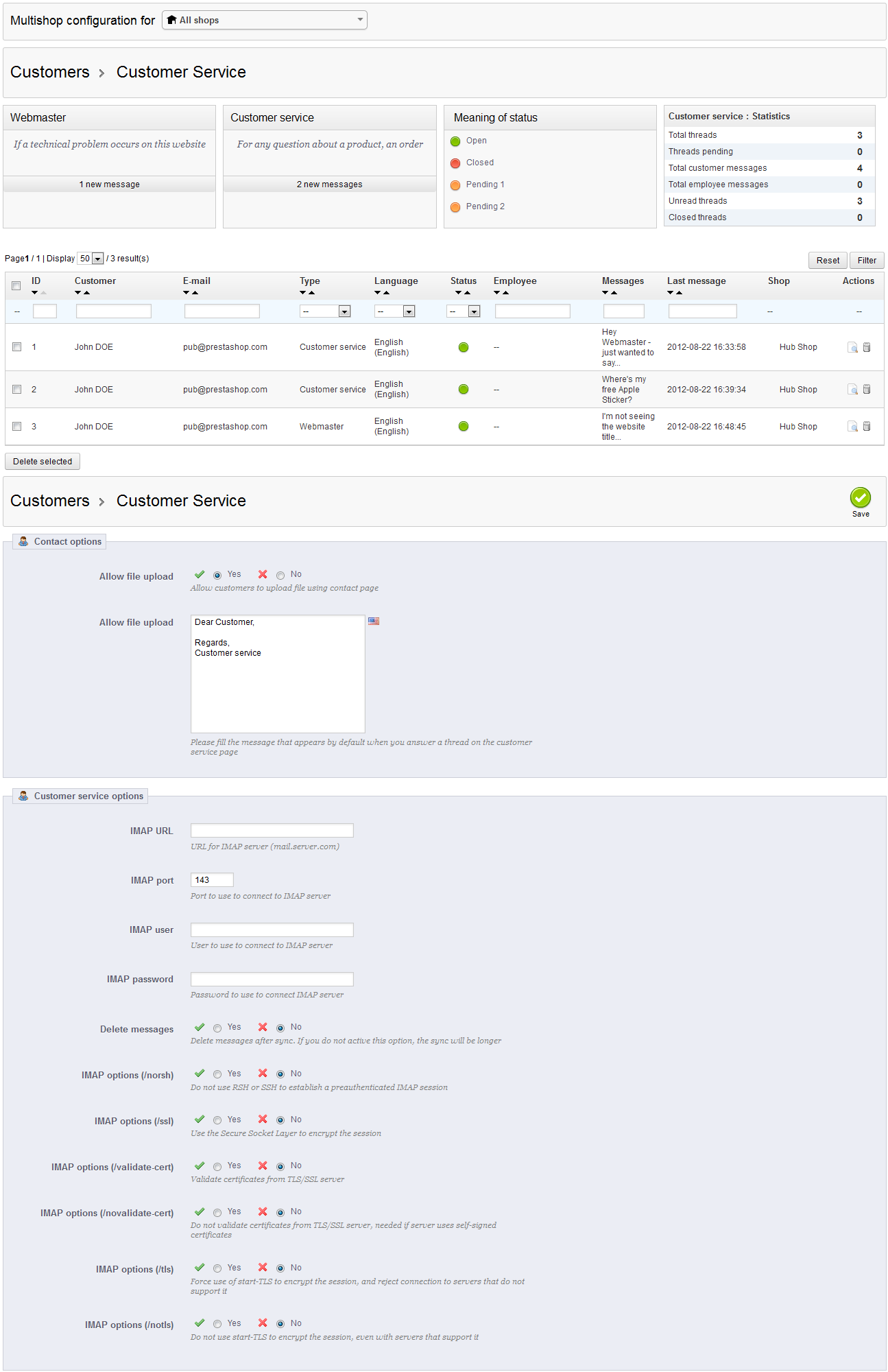
Task: Click into the IMAP URL input field
Action: click(272, 831)
